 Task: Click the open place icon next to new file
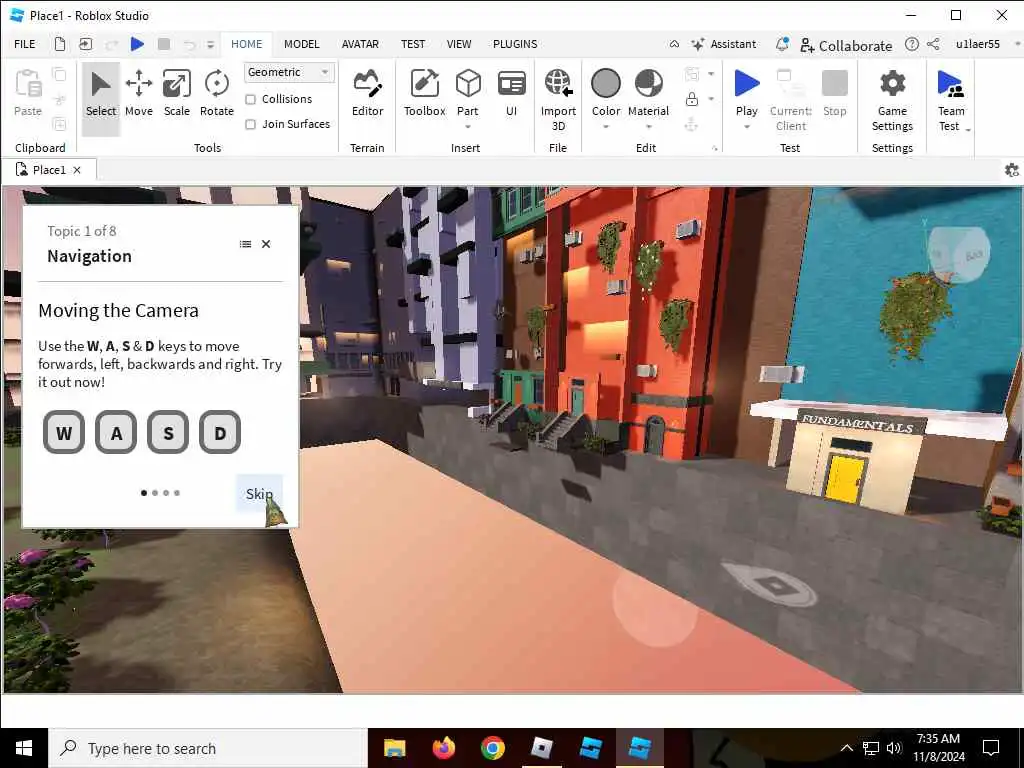pos(86,44)
